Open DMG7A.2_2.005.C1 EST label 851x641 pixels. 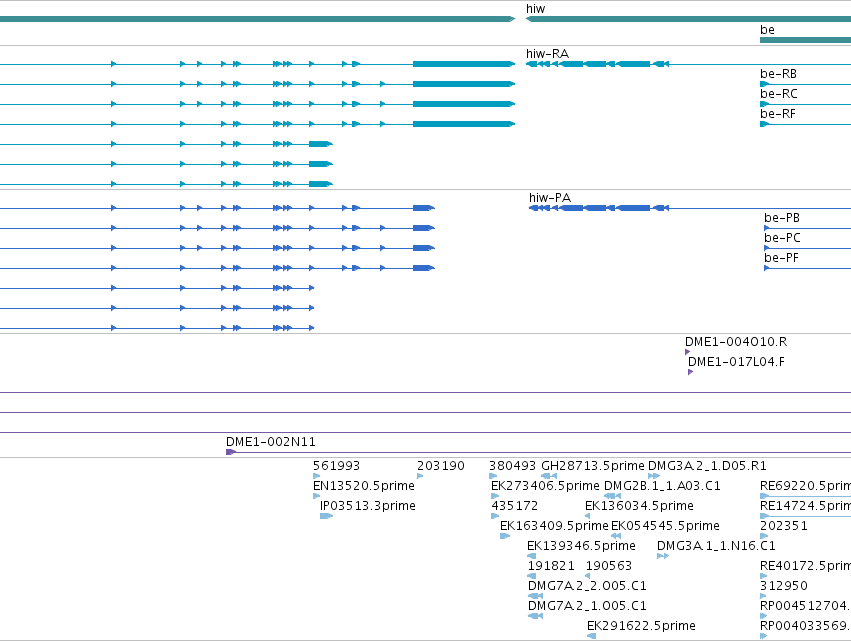tap(587, 586)
